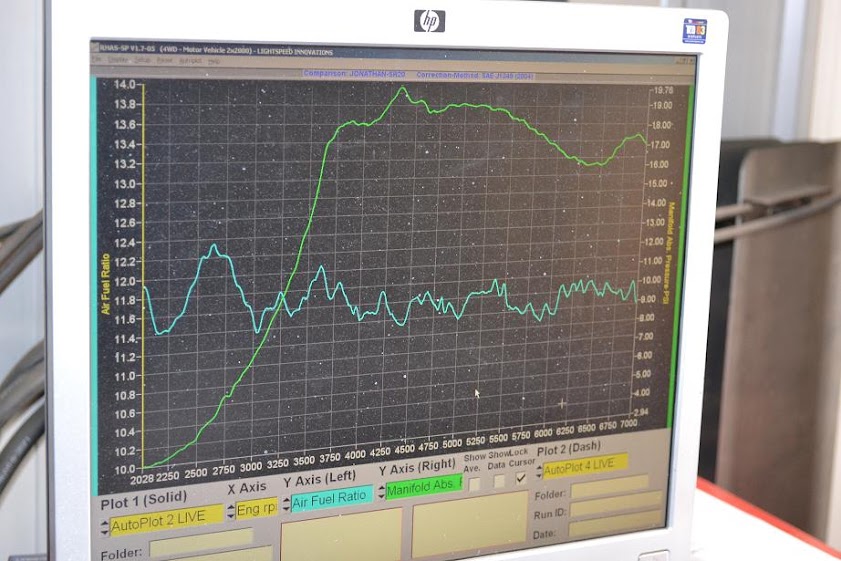This screenshot has width=841, height=561.
Task: Click the Plot 1 (Solid) stepper arrows
Action: point(105,527)
